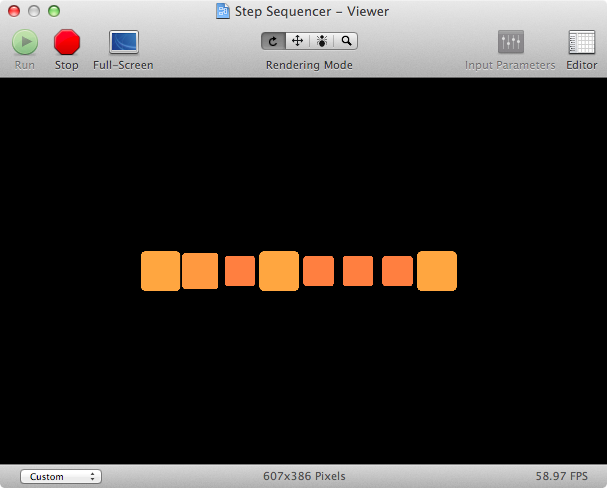Click the seventh small orange step square
Image resolution: width=607 pixels, height=488 pixels.
[x=398, y=271]
